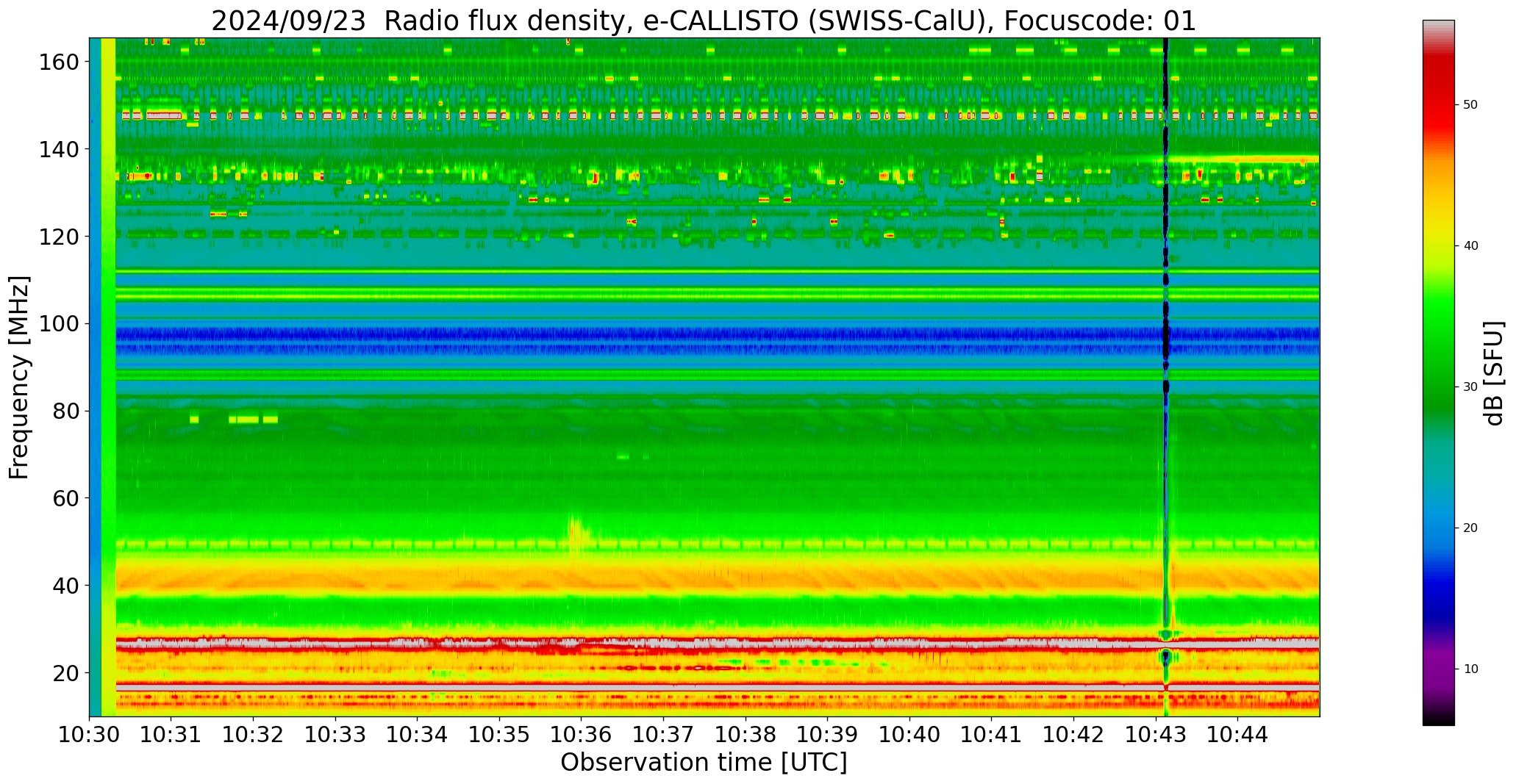
Task: Click the colorbar tick label 20
Action: (1470, 528)
